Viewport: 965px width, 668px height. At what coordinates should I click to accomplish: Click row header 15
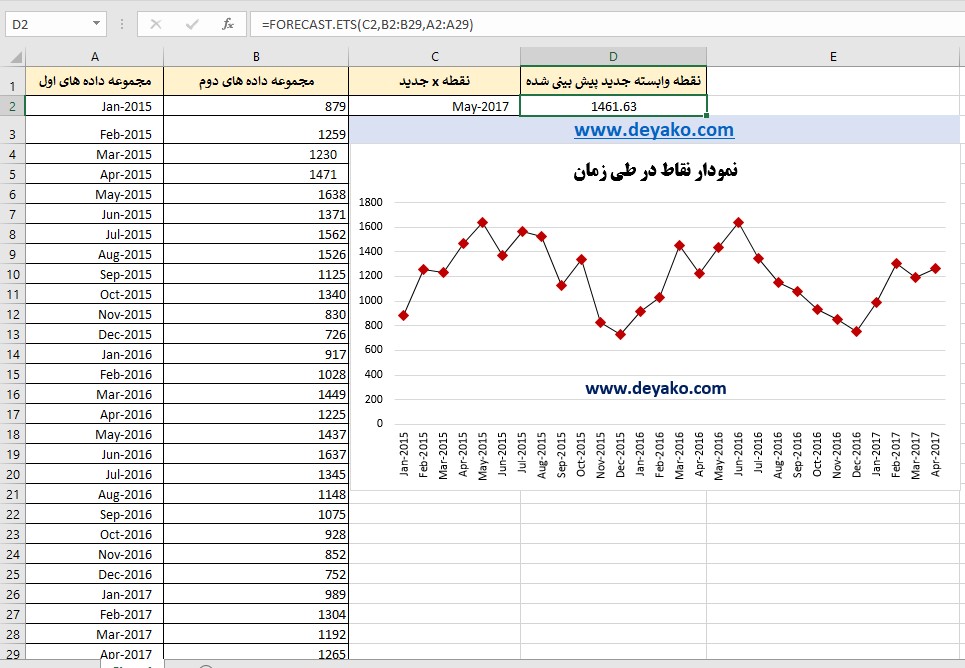coord(13,374)
